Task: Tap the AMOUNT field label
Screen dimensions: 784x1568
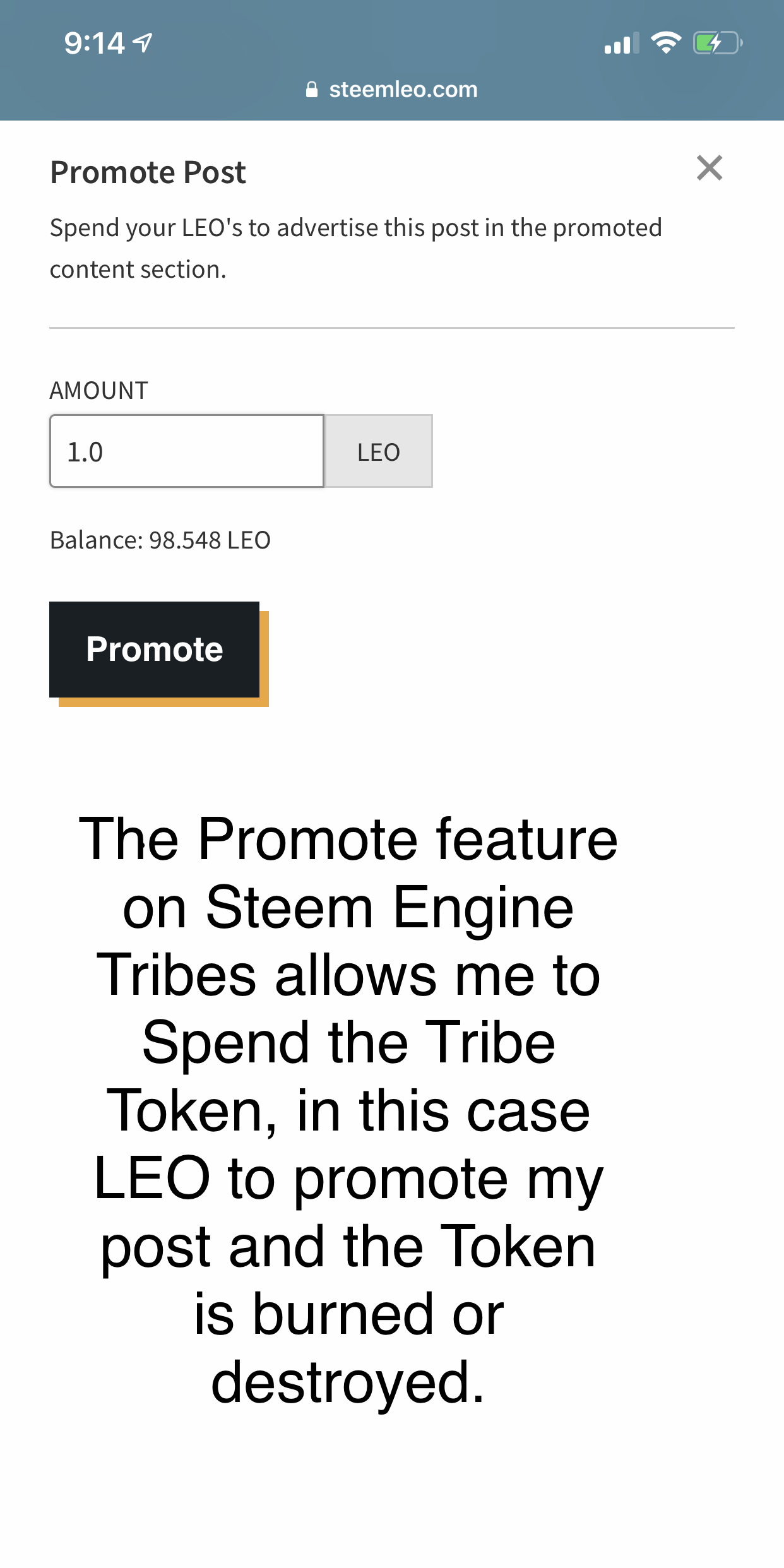Action: 98,391
